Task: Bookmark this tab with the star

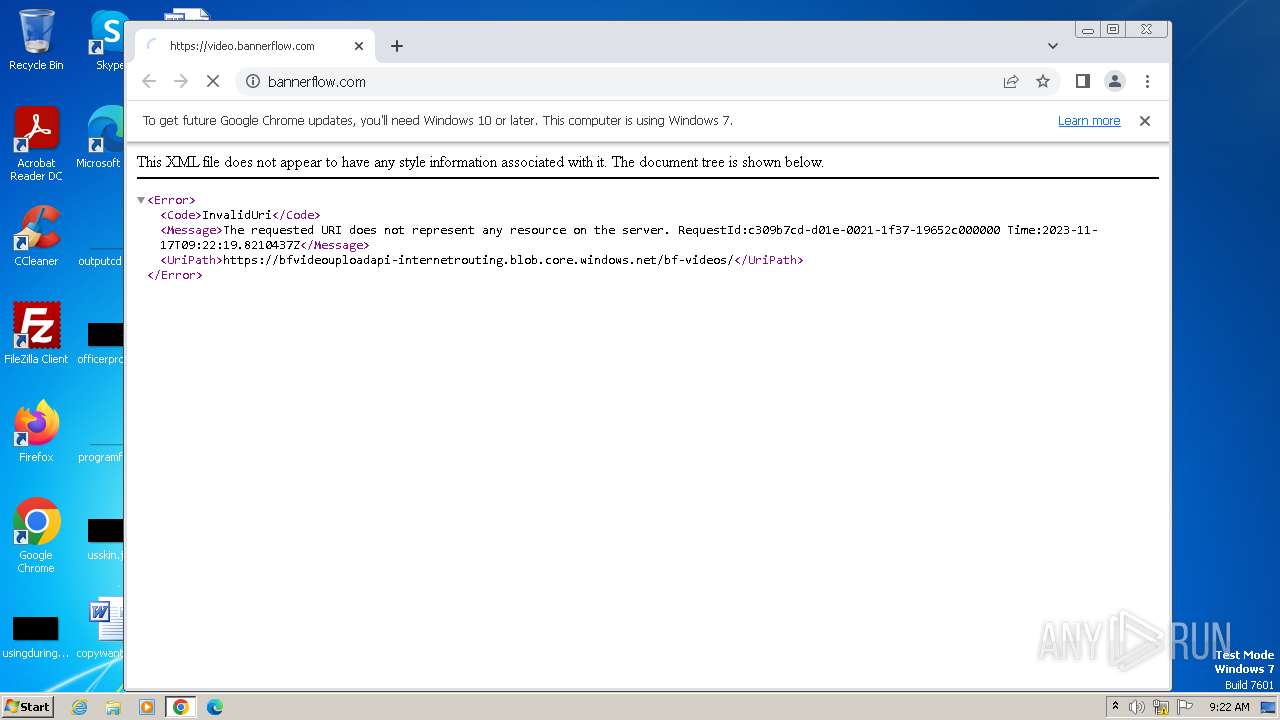Action: [1043, 82]
